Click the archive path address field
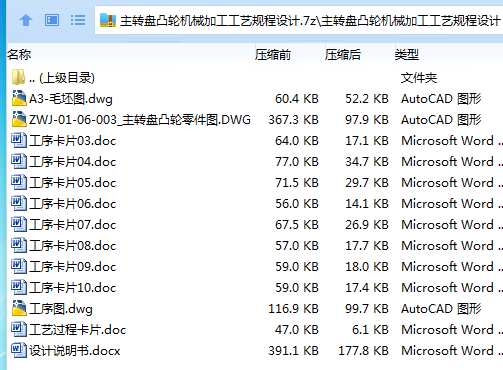Screen dimensions: 503x370 tap(299, 20)
